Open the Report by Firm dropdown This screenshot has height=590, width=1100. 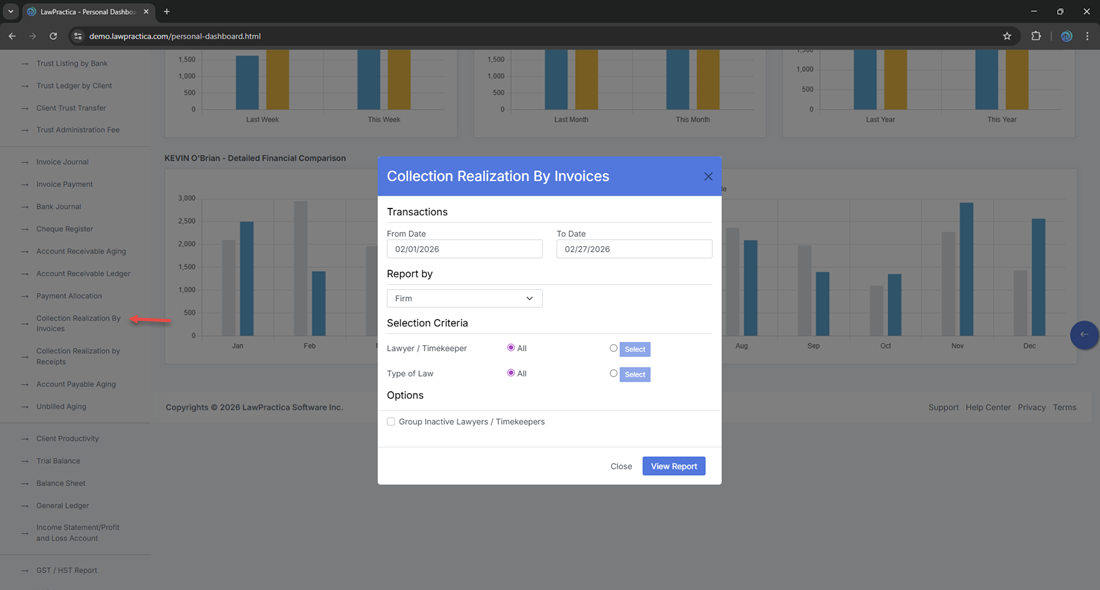464,298
